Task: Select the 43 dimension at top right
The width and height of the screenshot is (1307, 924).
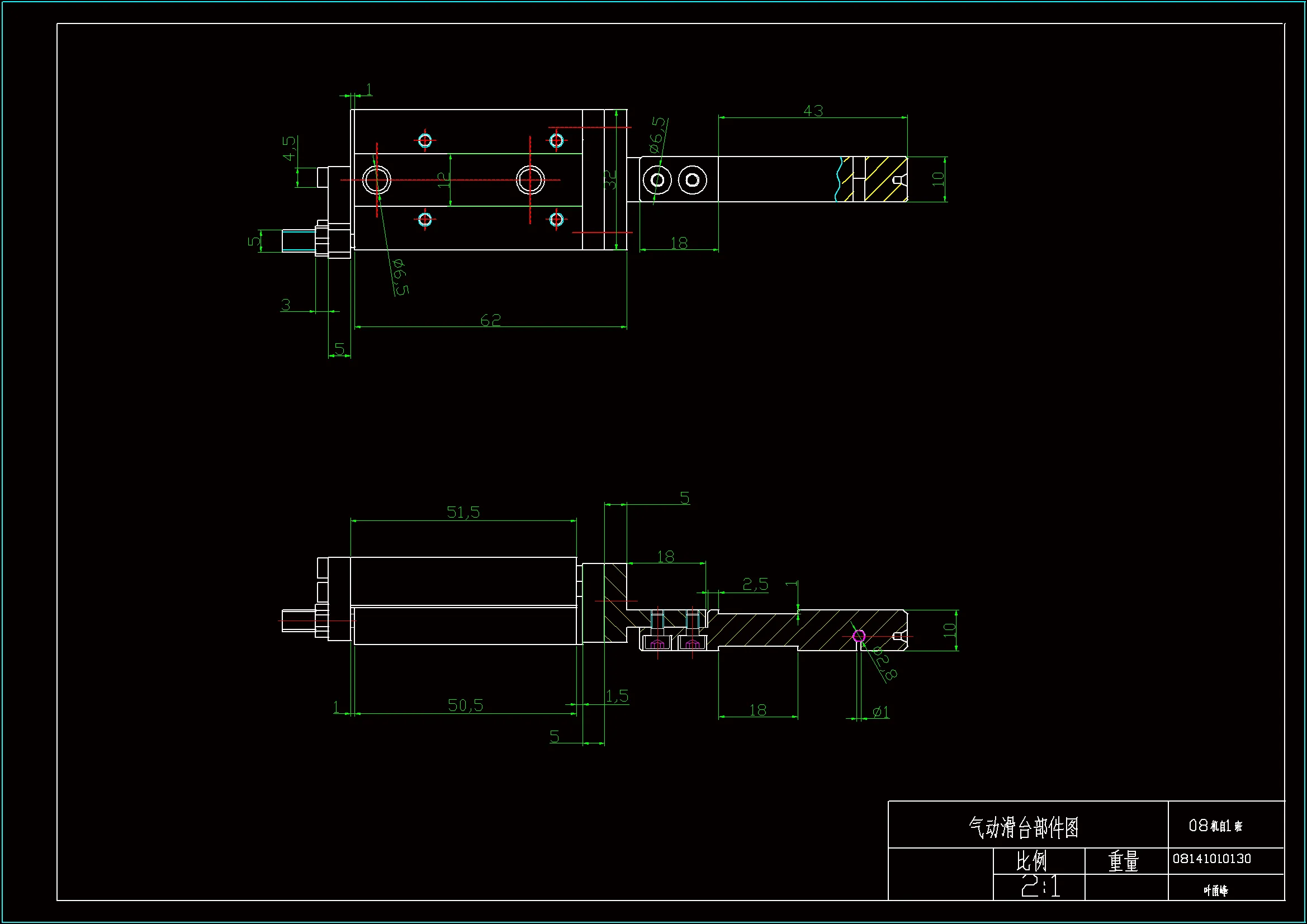Action: point(813,111)
